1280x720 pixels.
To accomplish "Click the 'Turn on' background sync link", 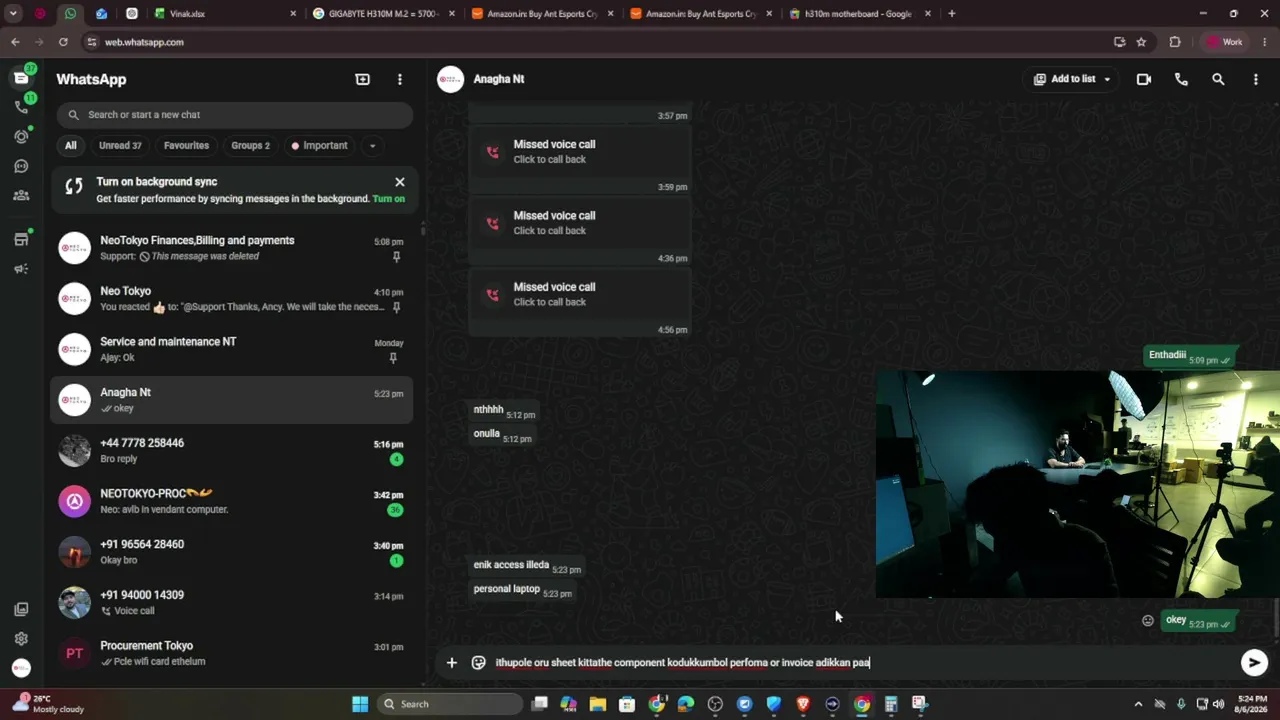I will click(x=388, y=199).
